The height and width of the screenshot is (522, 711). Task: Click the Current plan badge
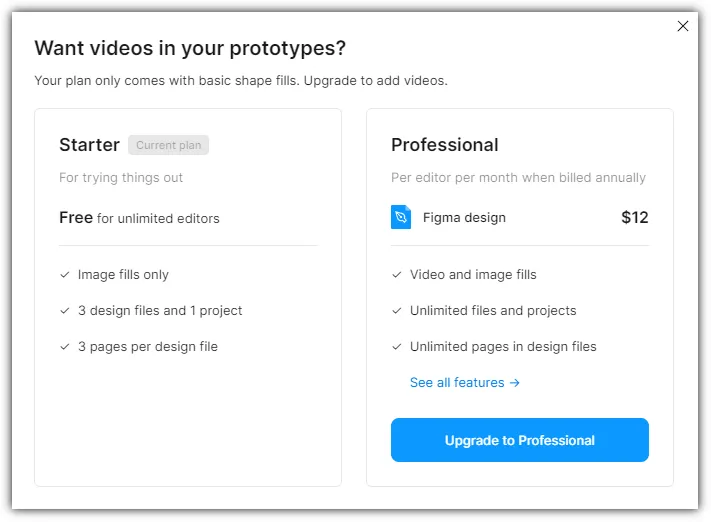168,145
